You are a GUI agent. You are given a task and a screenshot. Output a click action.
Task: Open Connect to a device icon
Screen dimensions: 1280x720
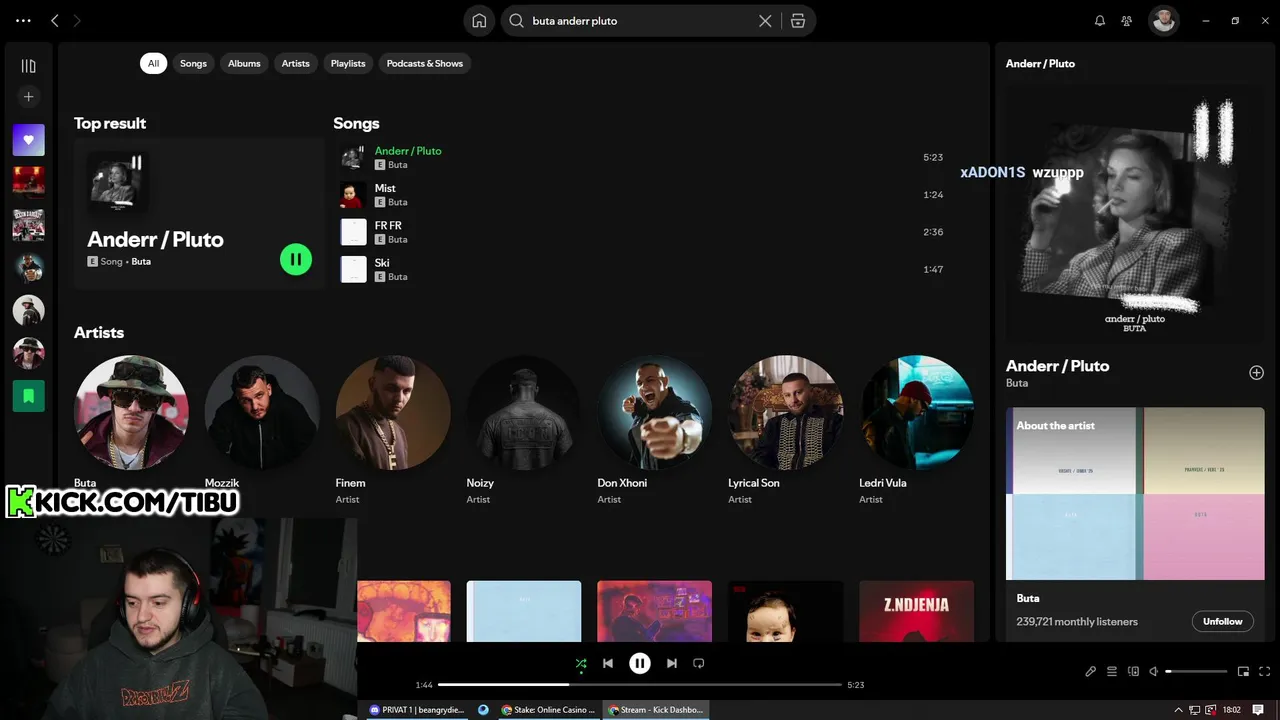(x=1133, y=672)
